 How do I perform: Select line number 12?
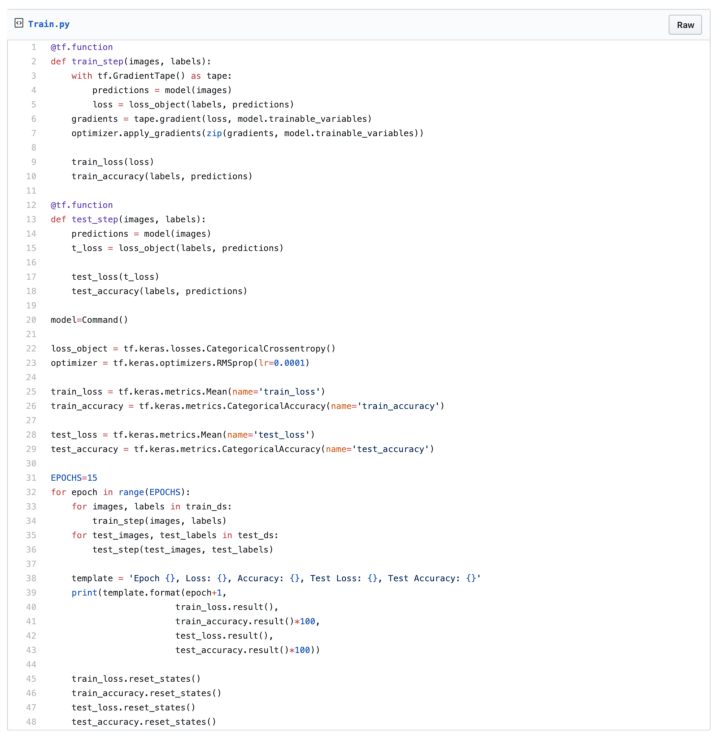click(31, 205)
